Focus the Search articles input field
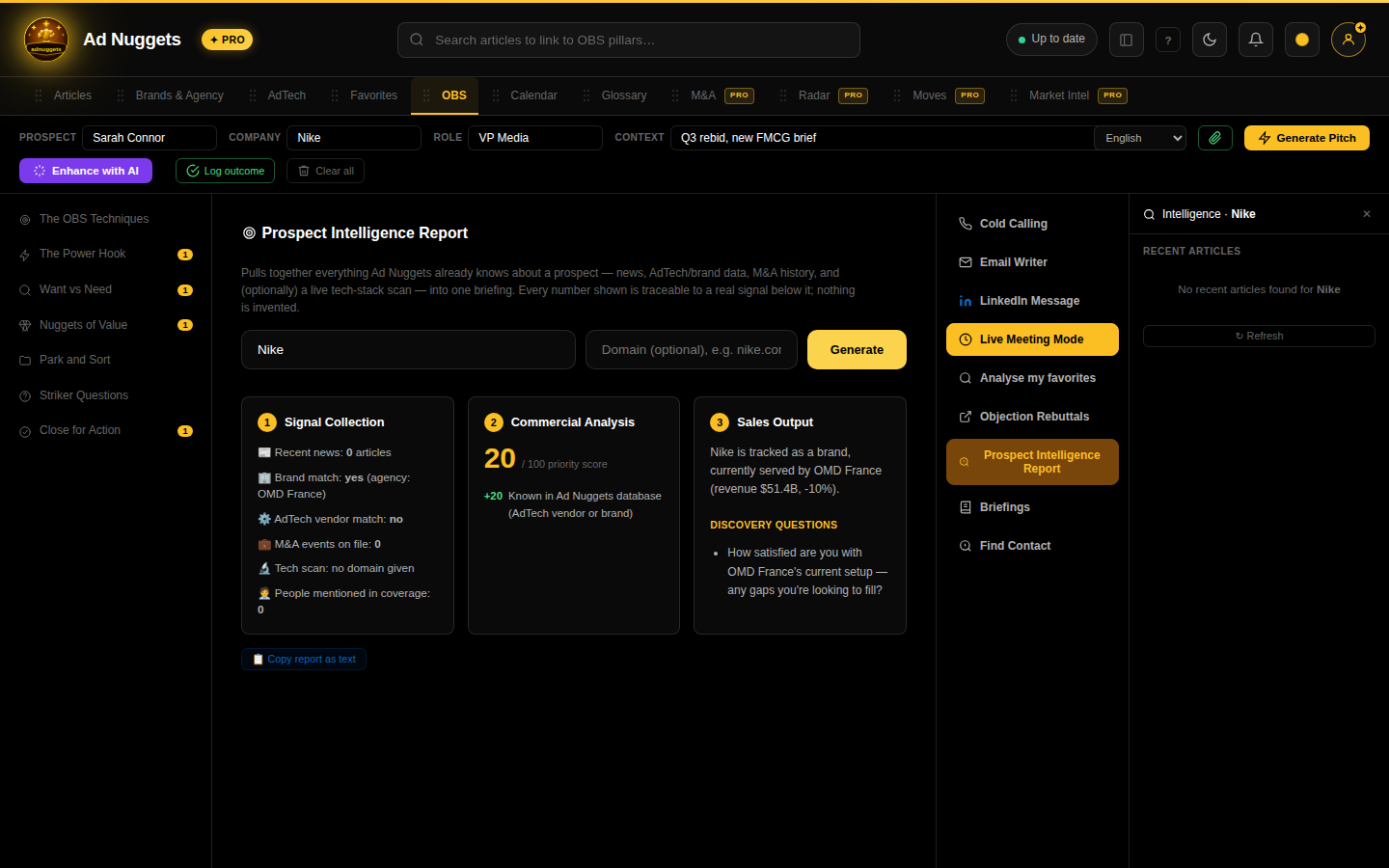 pyautogui.click(x=629, y=40)
